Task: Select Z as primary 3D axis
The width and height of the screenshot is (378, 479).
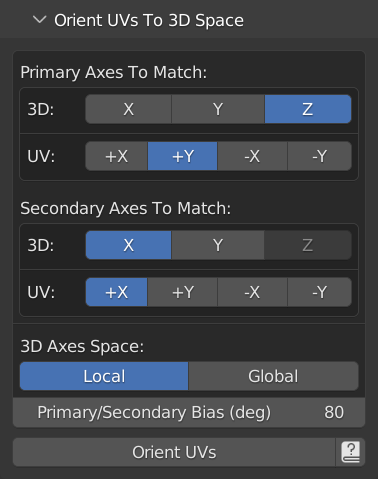Action: pos(308,109)
